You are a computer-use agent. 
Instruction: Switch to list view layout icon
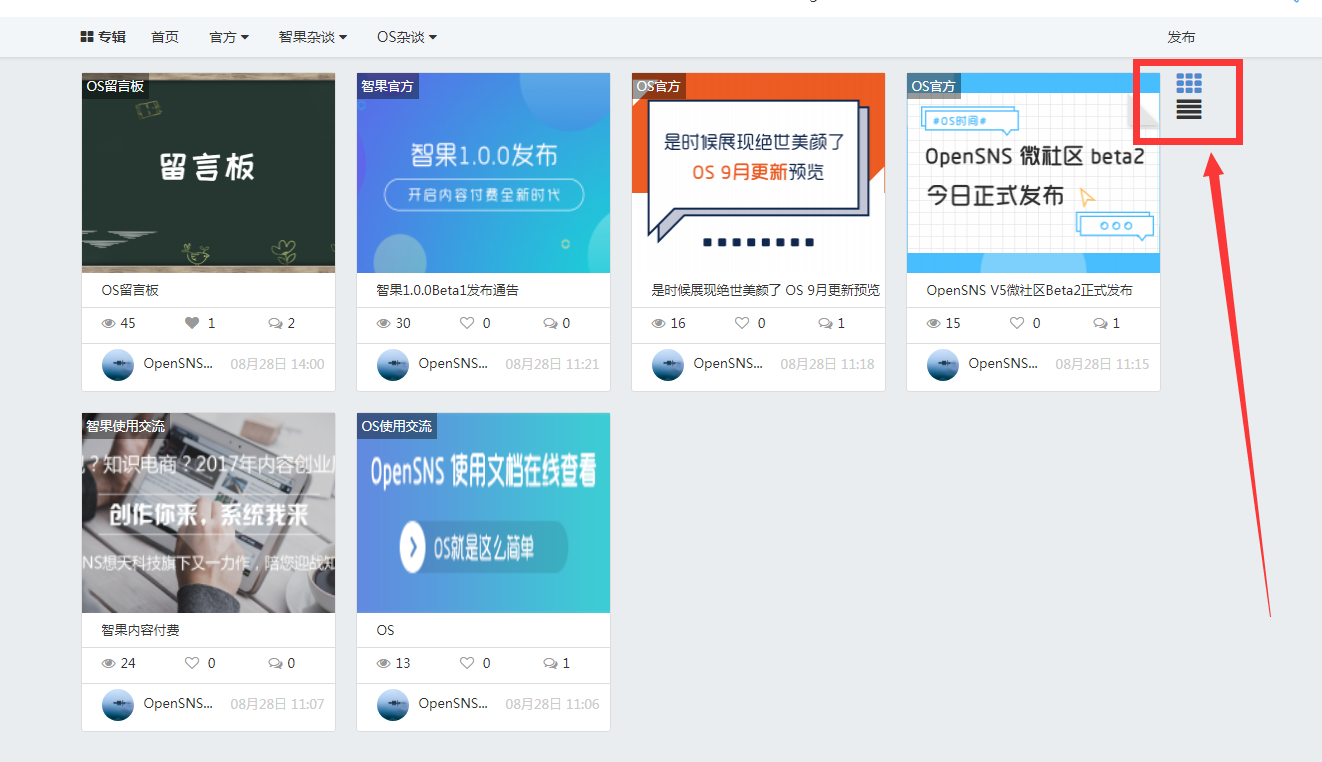click(x=1189, y=109)
